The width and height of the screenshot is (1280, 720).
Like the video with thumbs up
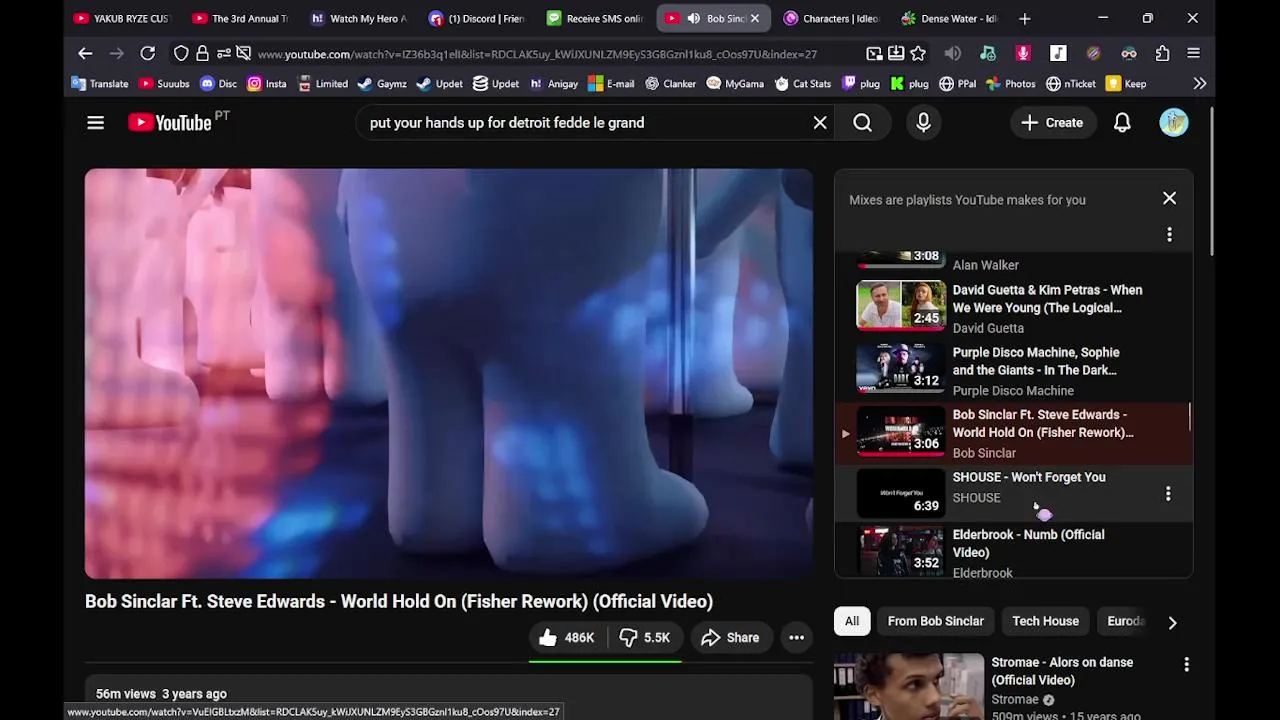(x=566, y=638)
